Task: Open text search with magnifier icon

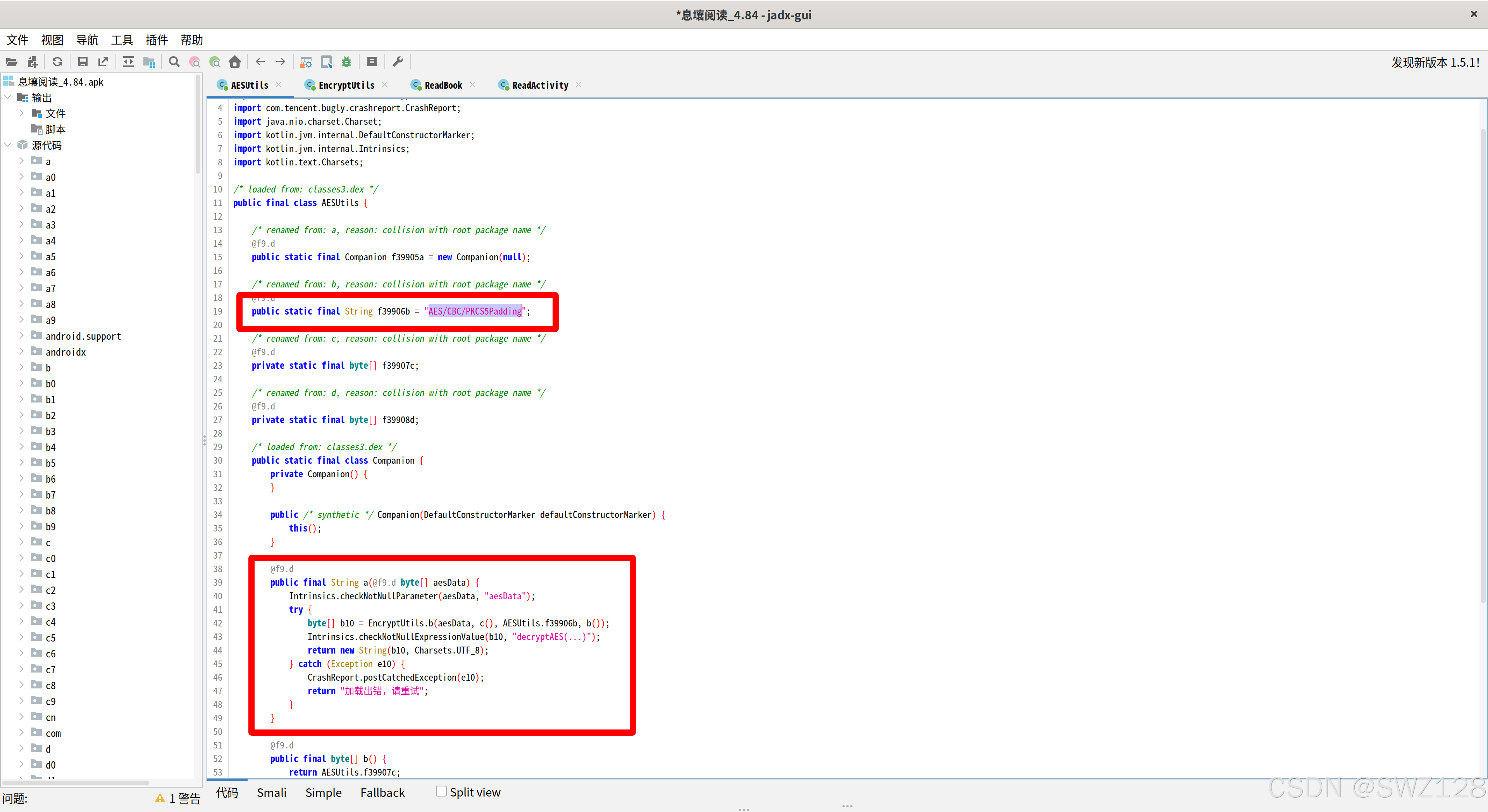Action: 174,62
